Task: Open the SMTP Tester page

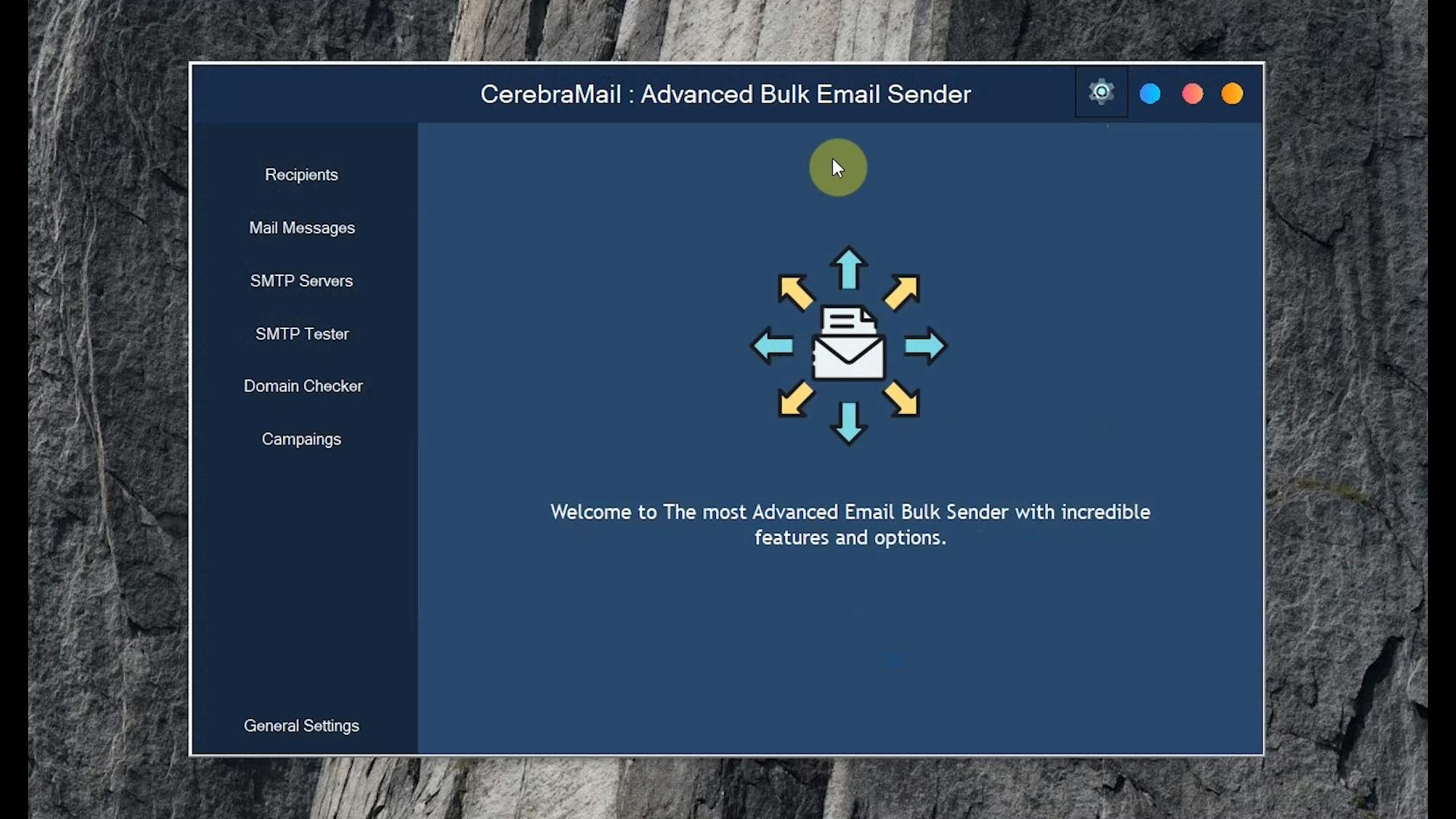Action: click(x=302, y=334)
